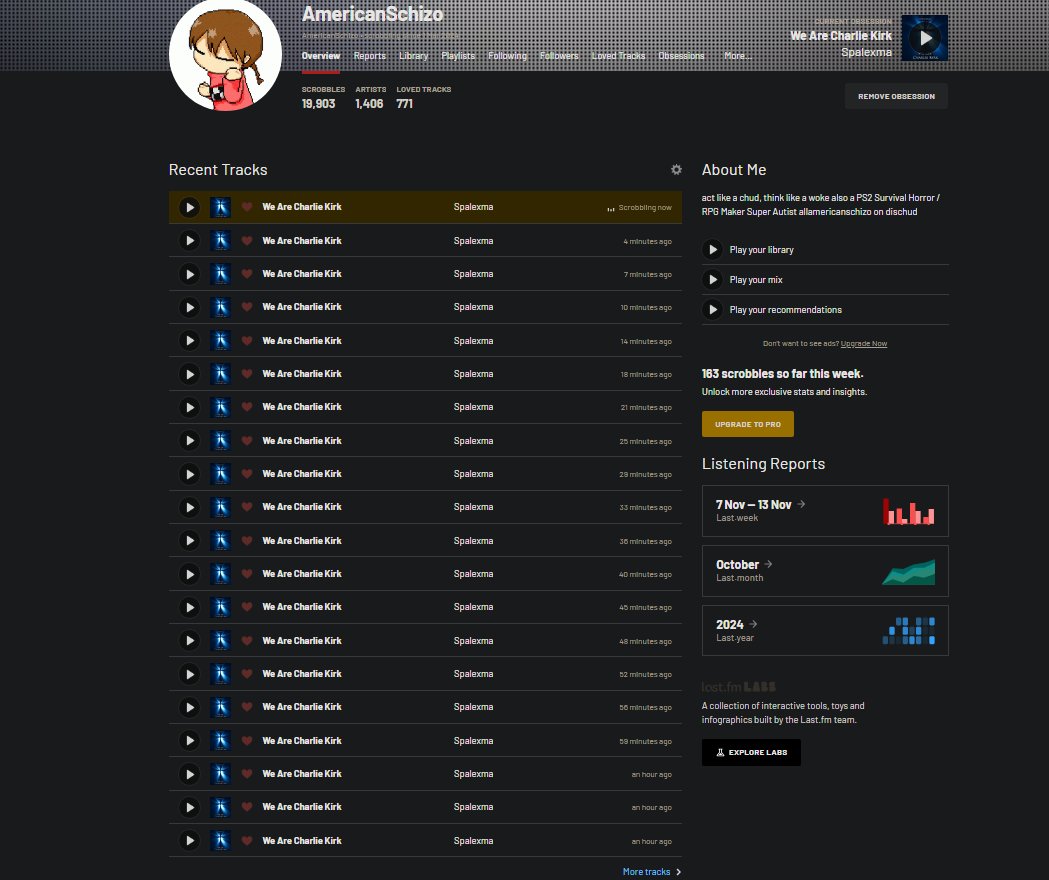Click the Upgrade to Pro button
Screen dimensions: 1049x880
coord(747,424)
